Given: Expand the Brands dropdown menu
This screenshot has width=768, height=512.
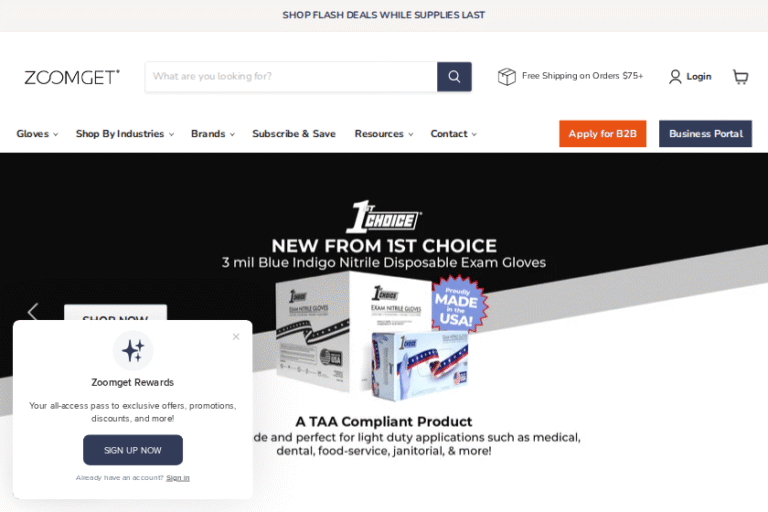Looking at the screenshot, I should pyautogui.click(x=213, y=134).
